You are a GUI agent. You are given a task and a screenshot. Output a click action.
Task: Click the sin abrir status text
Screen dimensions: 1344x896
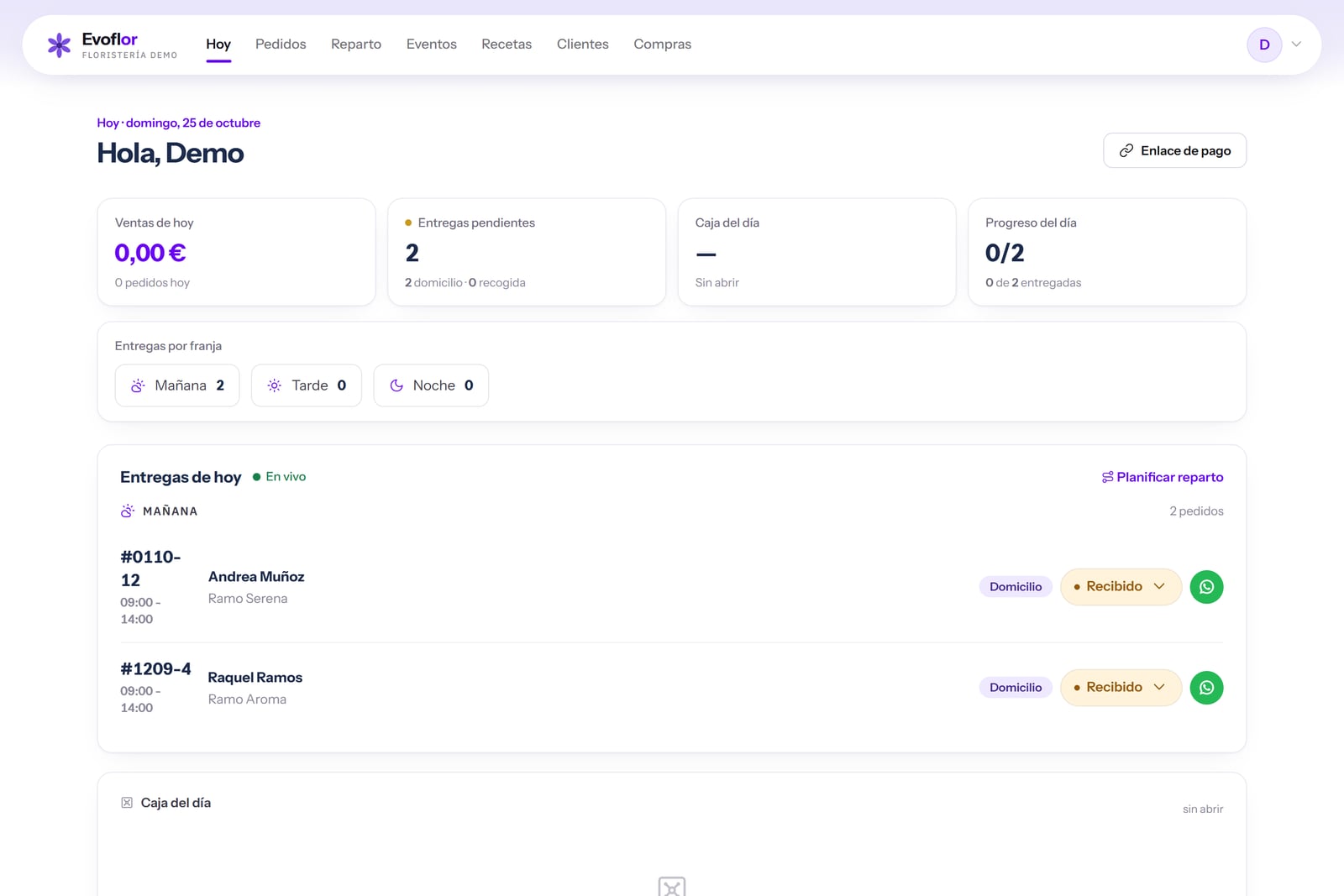(x=1203, y=810)
